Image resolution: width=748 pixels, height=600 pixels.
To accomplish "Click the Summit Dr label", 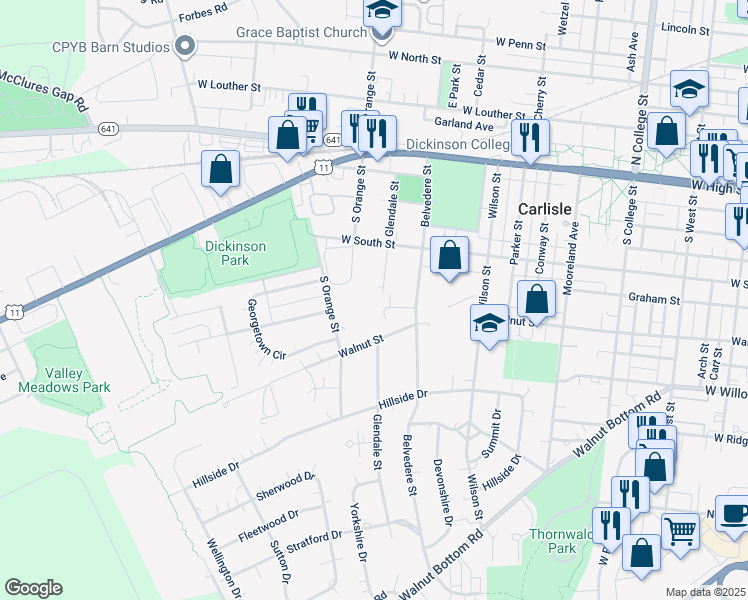I will tap(491, 434).
